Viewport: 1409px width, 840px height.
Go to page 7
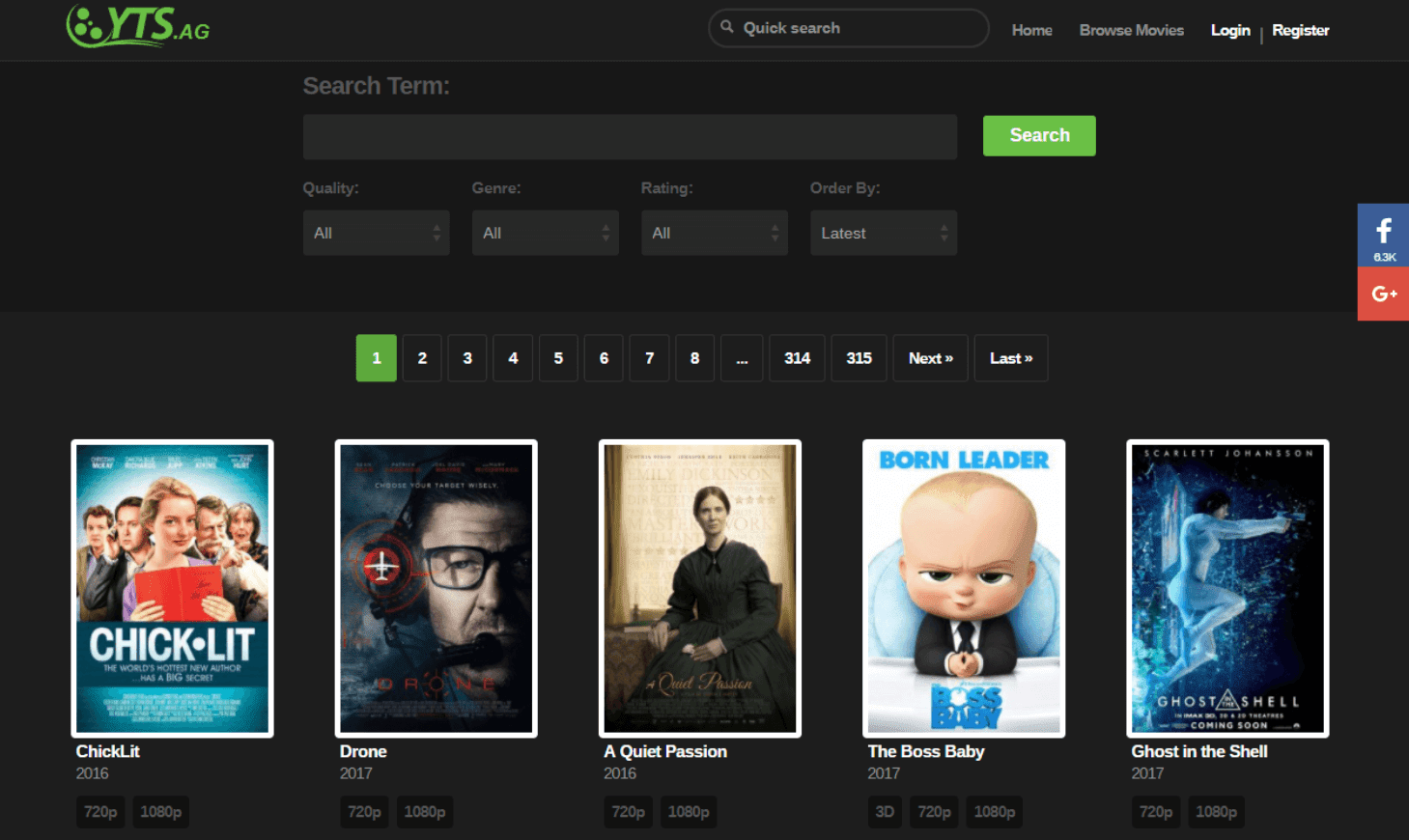click(x=649, y=358)
